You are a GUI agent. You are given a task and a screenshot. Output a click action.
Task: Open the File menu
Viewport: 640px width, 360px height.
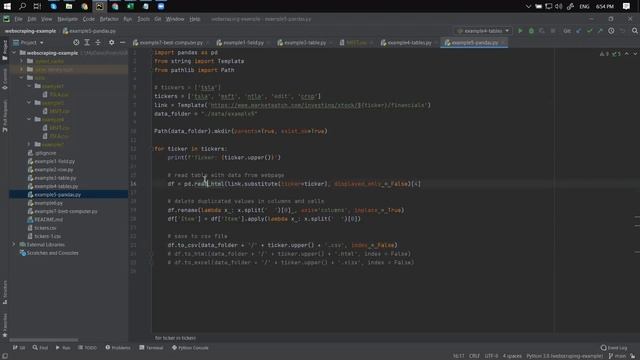18,19
